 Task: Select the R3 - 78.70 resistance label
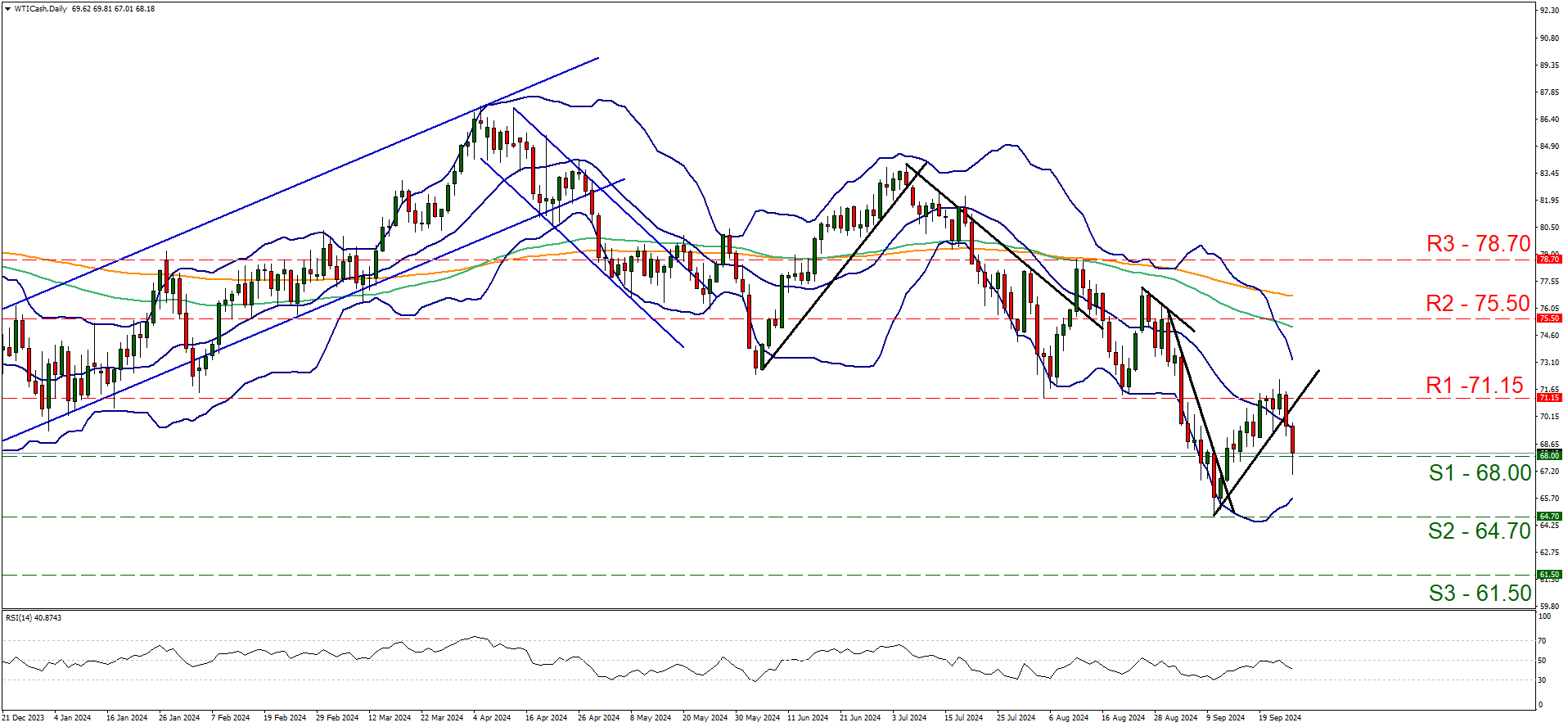point(1477,244)
